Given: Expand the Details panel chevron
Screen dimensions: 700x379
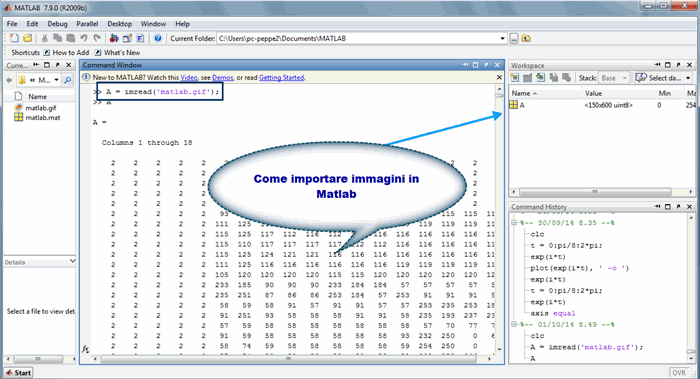Looking at the screenshot, I should (x=72, y=262).
